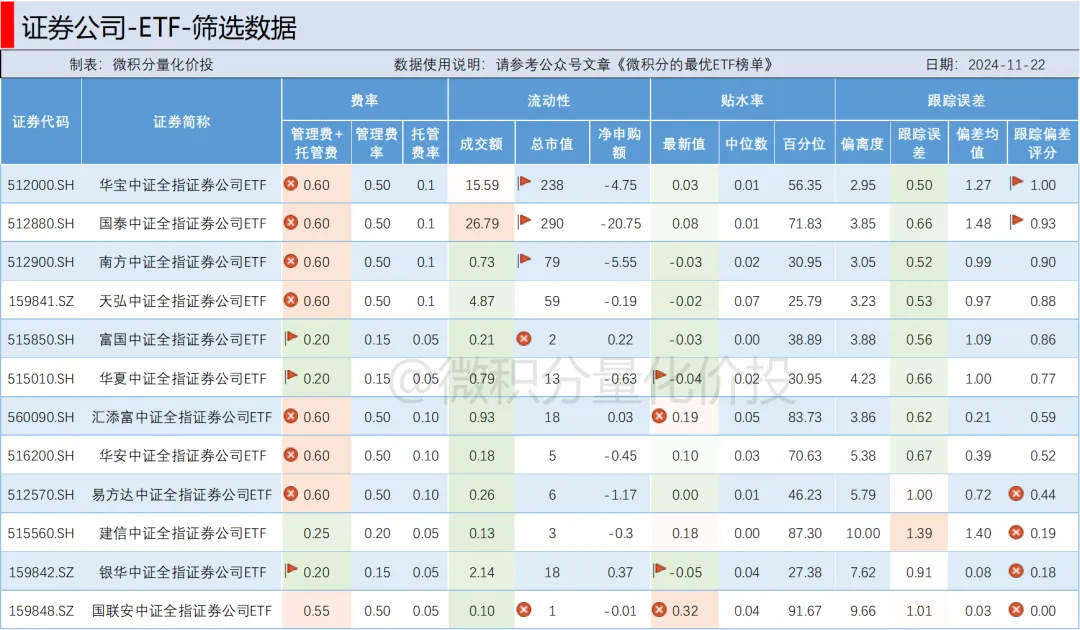Select the 流动性 header group
The image size is (1080, 630).
pos(548,101)
